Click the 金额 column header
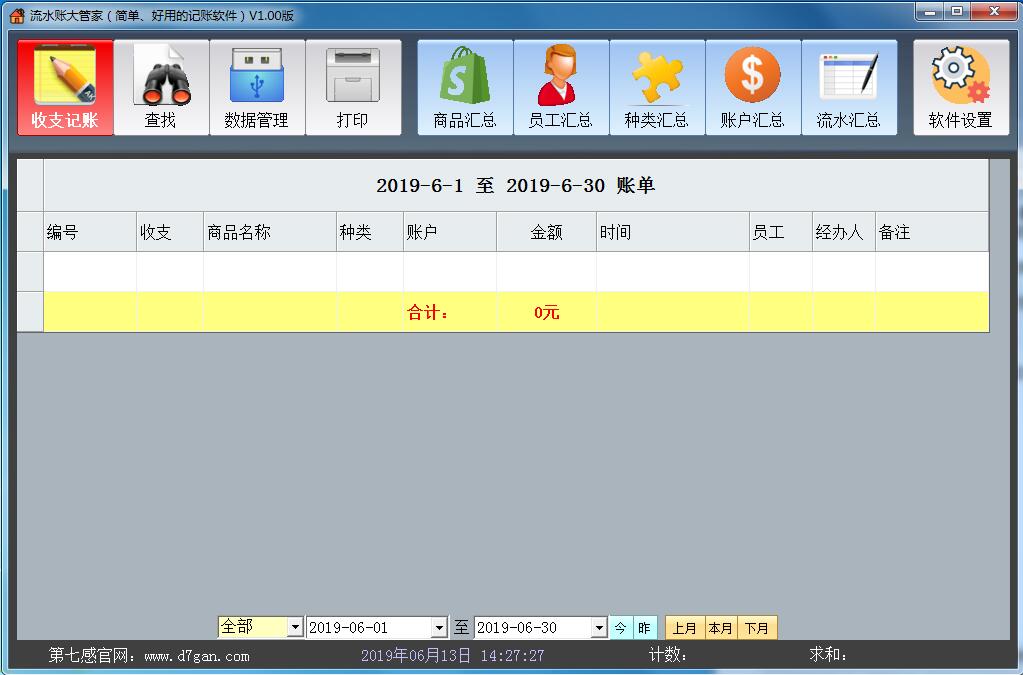 point(546,232)
